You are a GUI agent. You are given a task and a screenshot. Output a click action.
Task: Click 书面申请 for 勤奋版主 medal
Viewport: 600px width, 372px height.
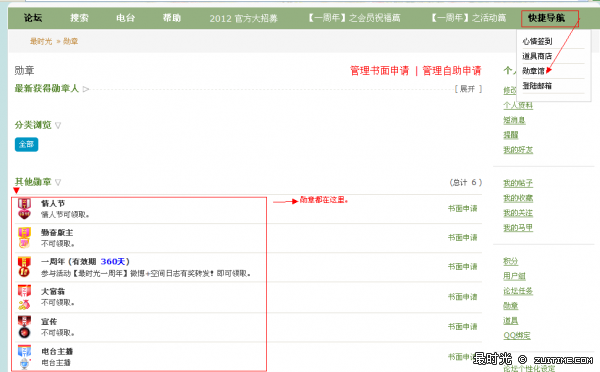click(x=463, y=238)
